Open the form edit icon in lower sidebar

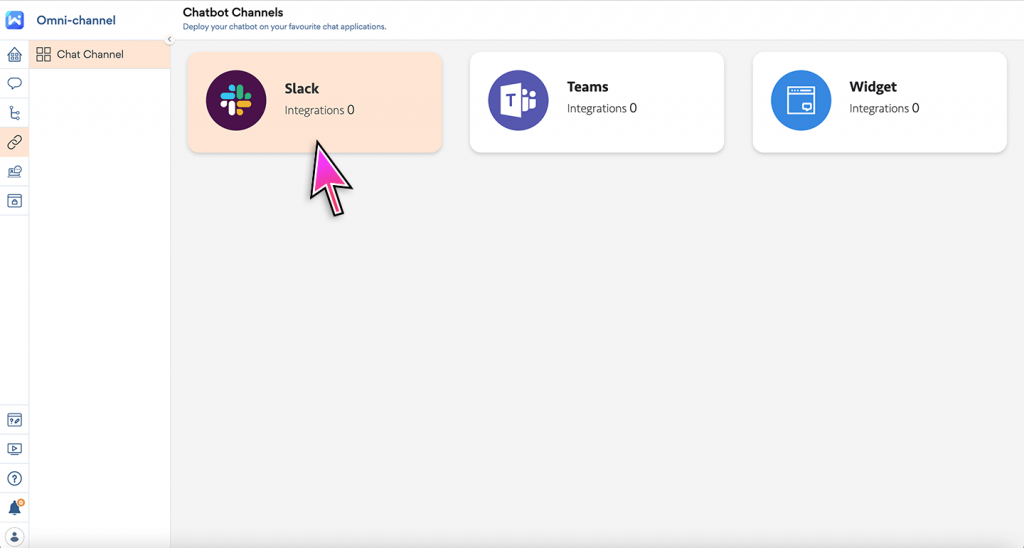(14, 420)
